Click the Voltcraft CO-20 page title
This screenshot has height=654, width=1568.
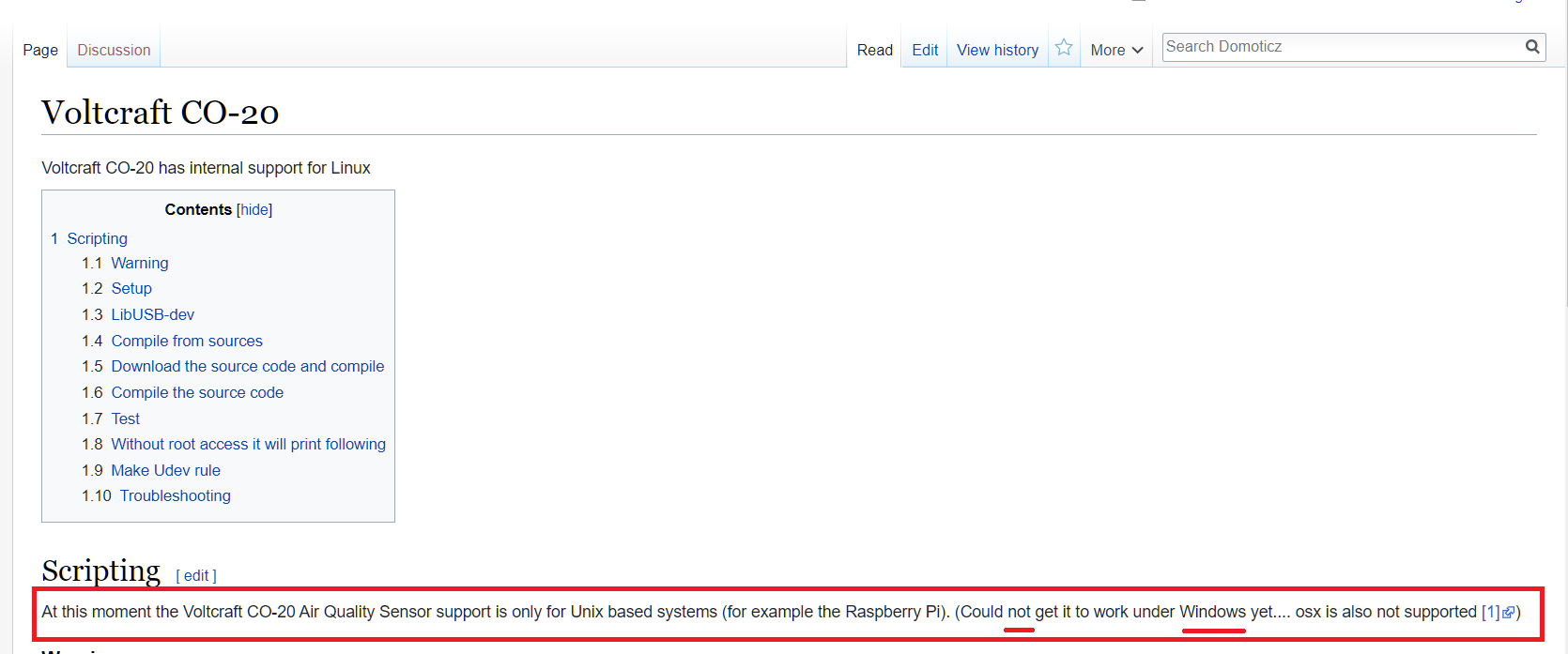click(161, 113)
